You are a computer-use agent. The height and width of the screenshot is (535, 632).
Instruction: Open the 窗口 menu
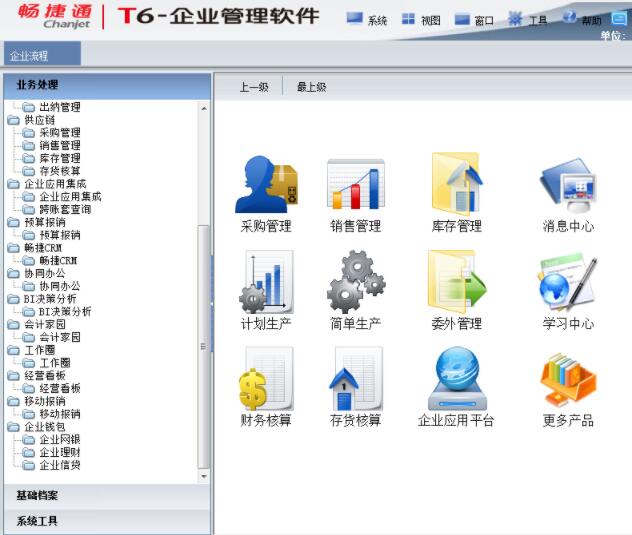pyautogui.click(x=474, y=20)
